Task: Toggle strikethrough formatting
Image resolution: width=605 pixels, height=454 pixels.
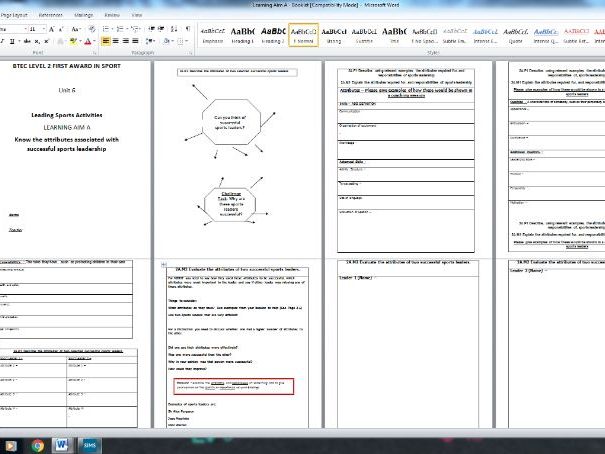Action: (x=27, y=41)
